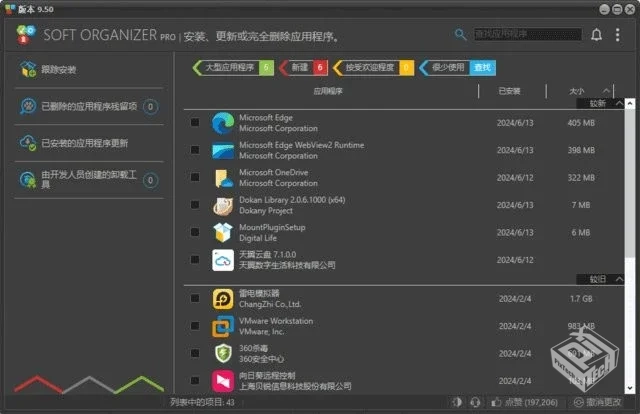Click the 360杀毒 shield icon

point(223,354)
